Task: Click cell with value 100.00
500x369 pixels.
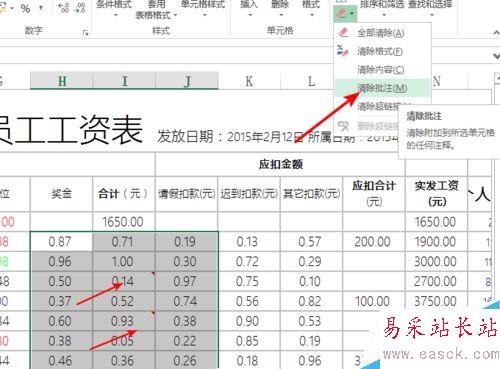Action: [374, 301]
